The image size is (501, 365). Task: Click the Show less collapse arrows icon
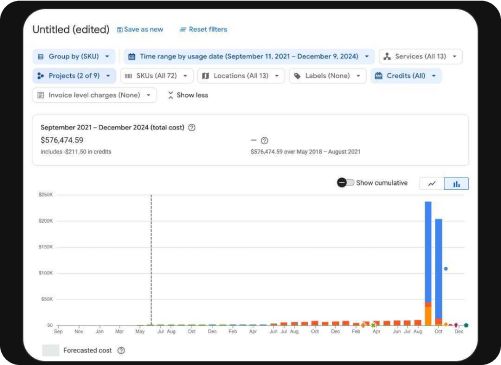coord(170,95)
